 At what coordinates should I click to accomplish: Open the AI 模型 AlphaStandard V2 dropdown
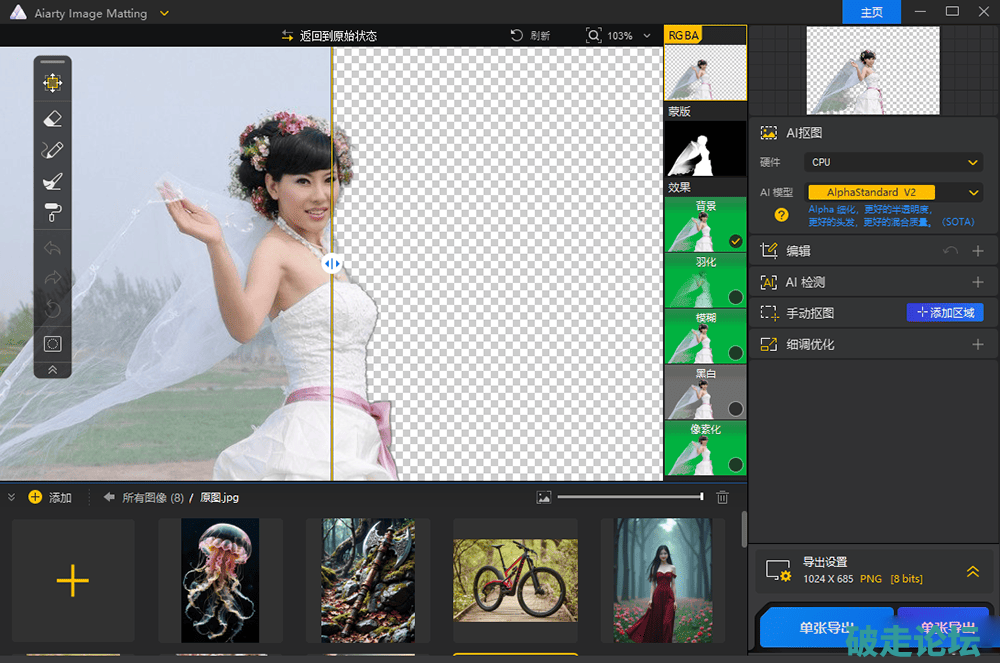[x=894, y=192]
